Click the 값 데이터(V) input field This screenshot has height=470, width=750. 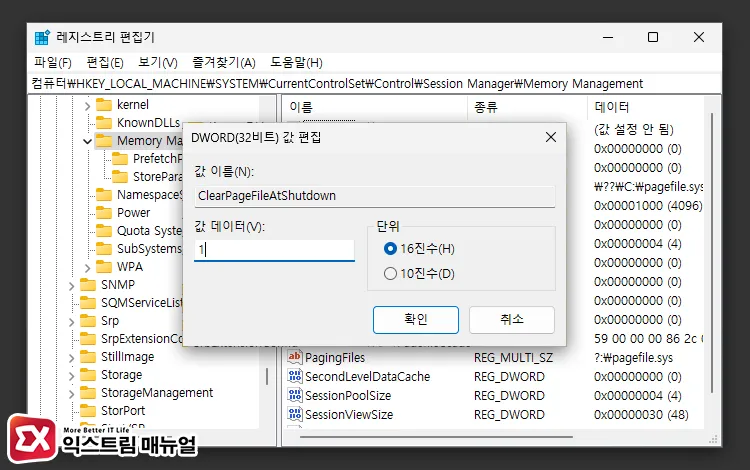tap(274, 250)
